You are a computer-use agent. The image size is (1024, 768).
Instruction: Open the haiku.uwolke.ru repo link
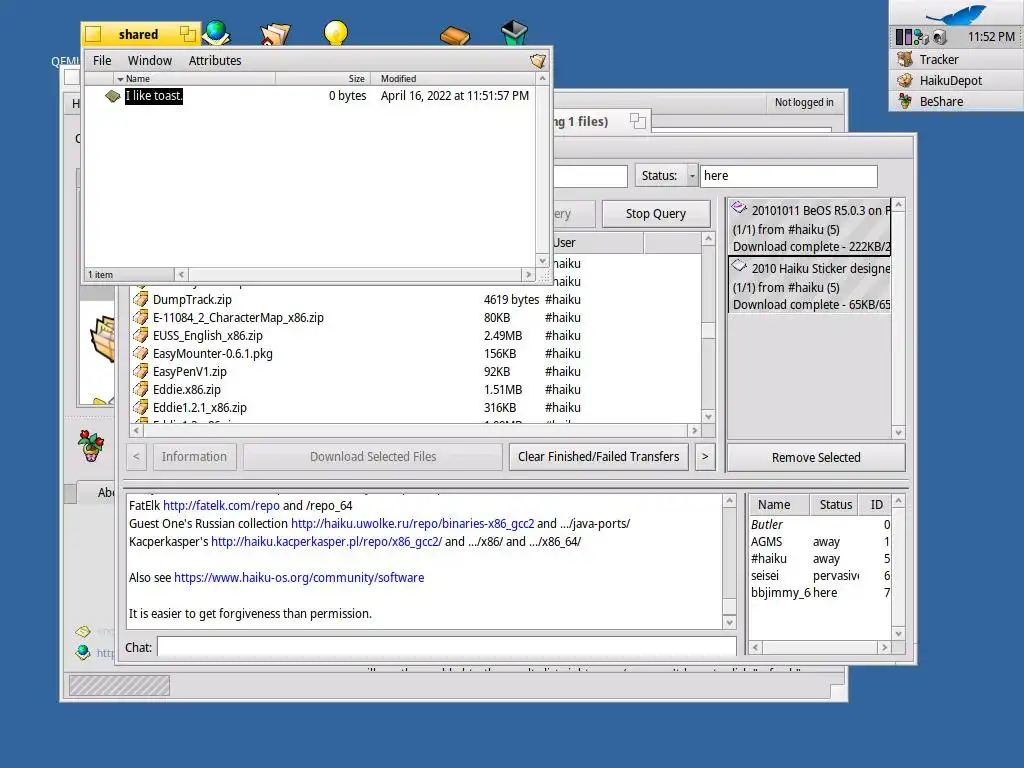pyautogui.click(x=413, y=524)
